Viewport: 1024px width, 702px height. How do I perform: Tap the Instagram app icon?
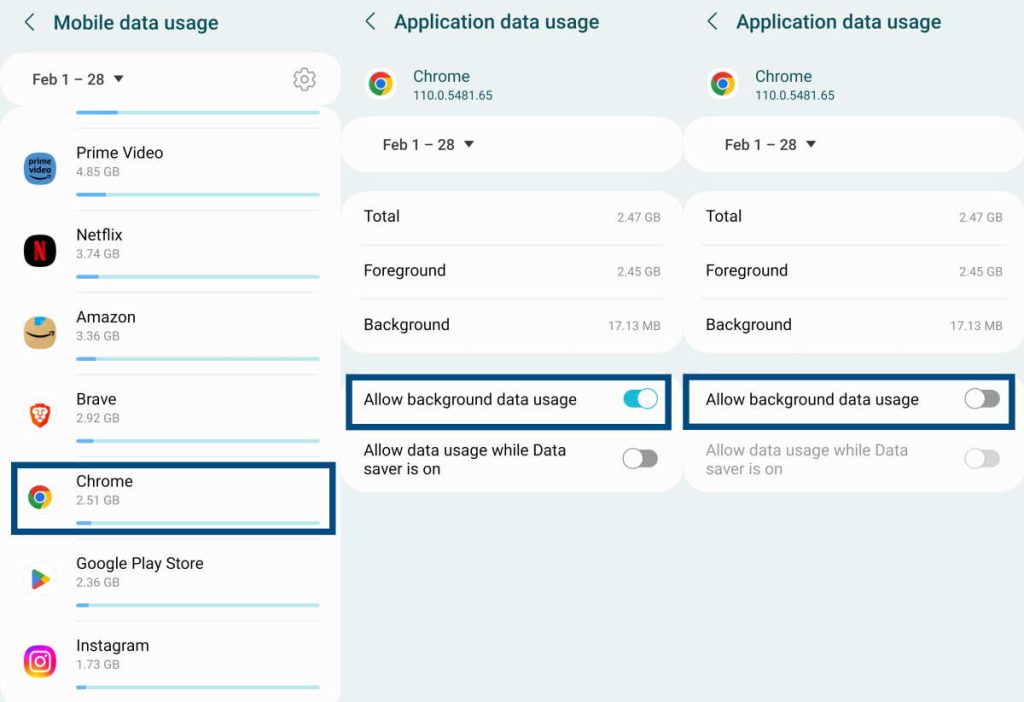pyautogui.click(x=40, y=661)
